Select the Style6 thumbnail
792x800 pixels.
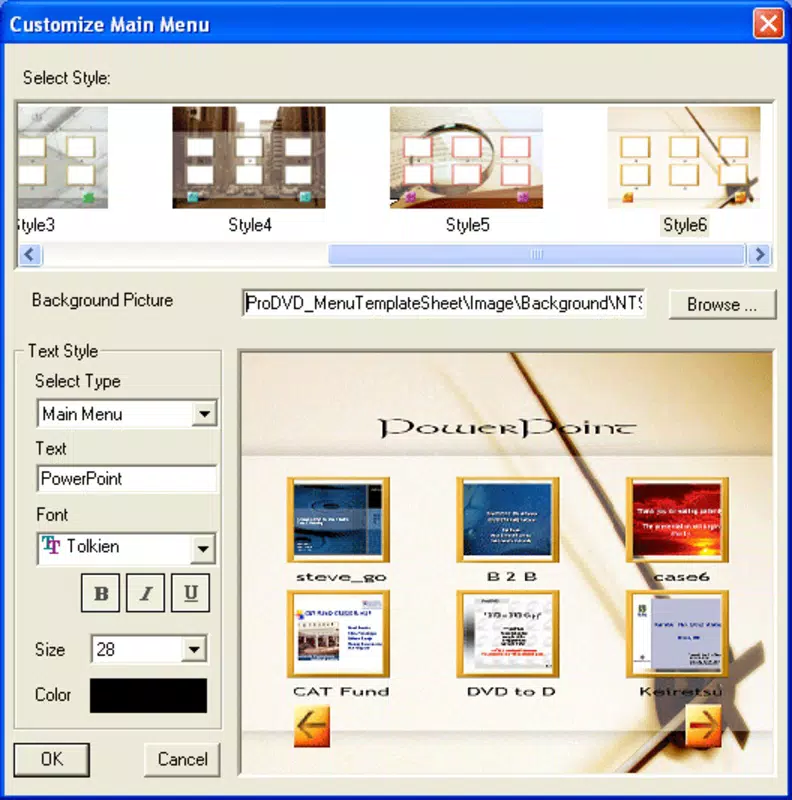684,157
